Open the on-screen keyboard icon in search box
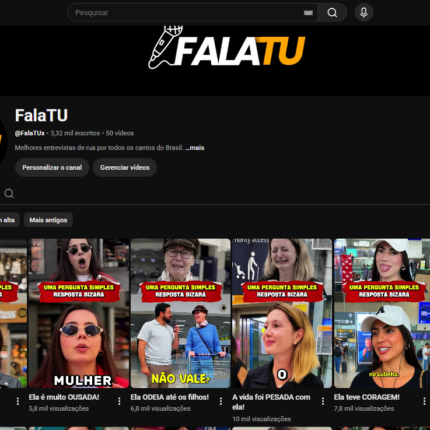Viewport: 430px width, 430px height. coord(308,13)
